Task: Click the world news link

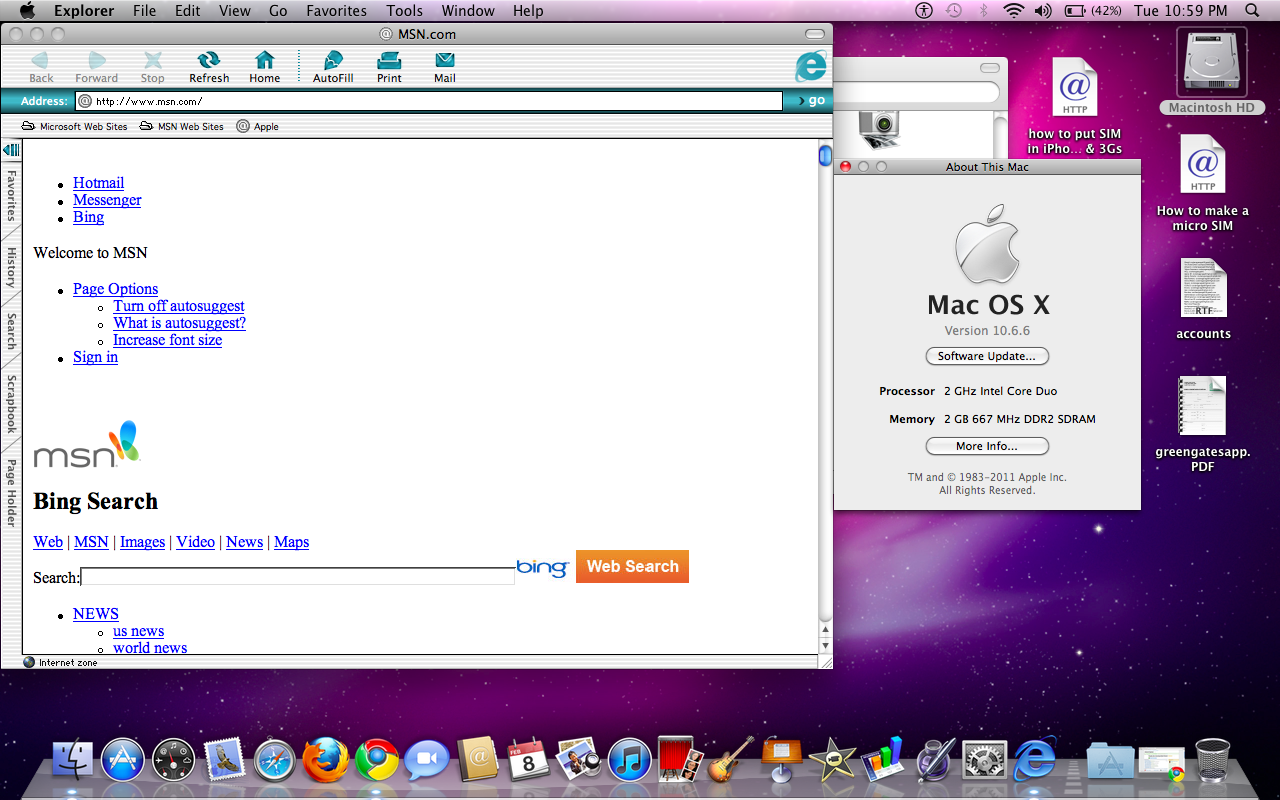Action: (150, 648)
